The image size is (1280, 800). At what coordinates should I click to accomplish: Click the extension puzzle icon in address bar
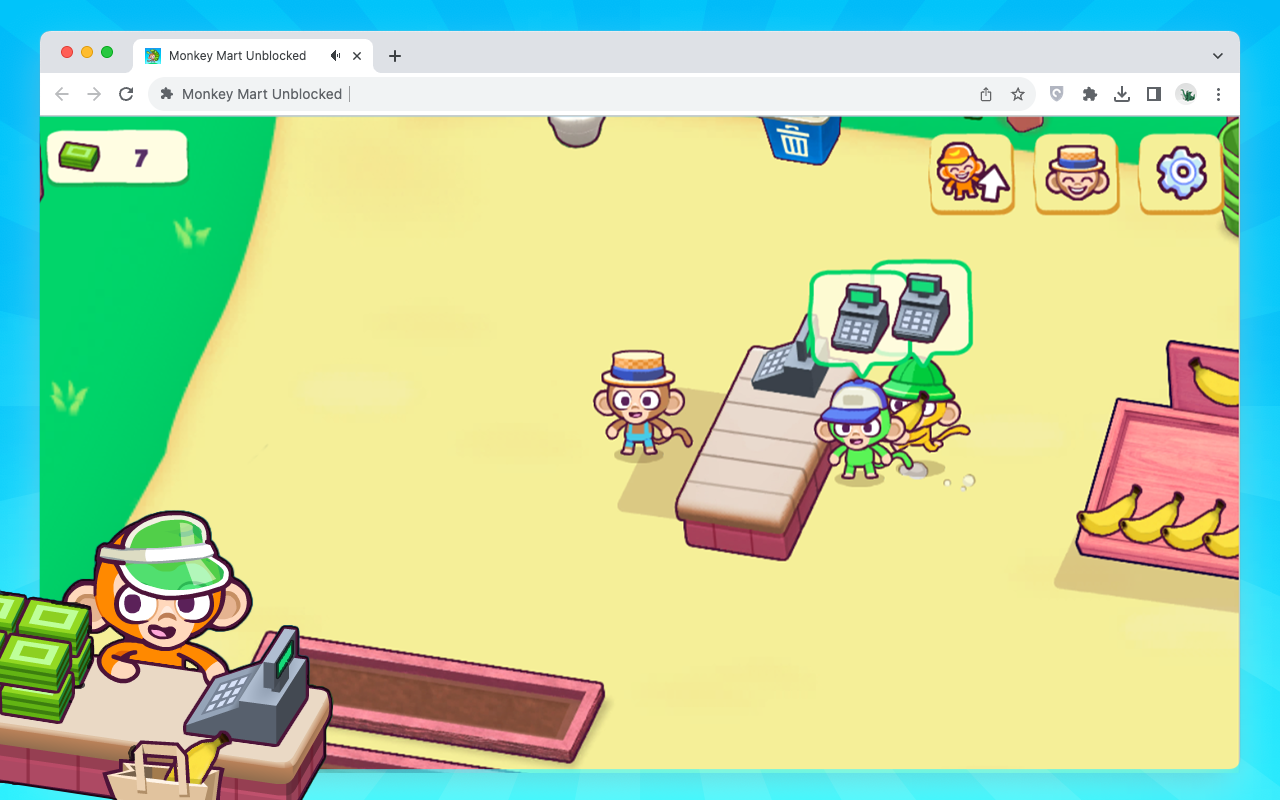click(167, 94)
